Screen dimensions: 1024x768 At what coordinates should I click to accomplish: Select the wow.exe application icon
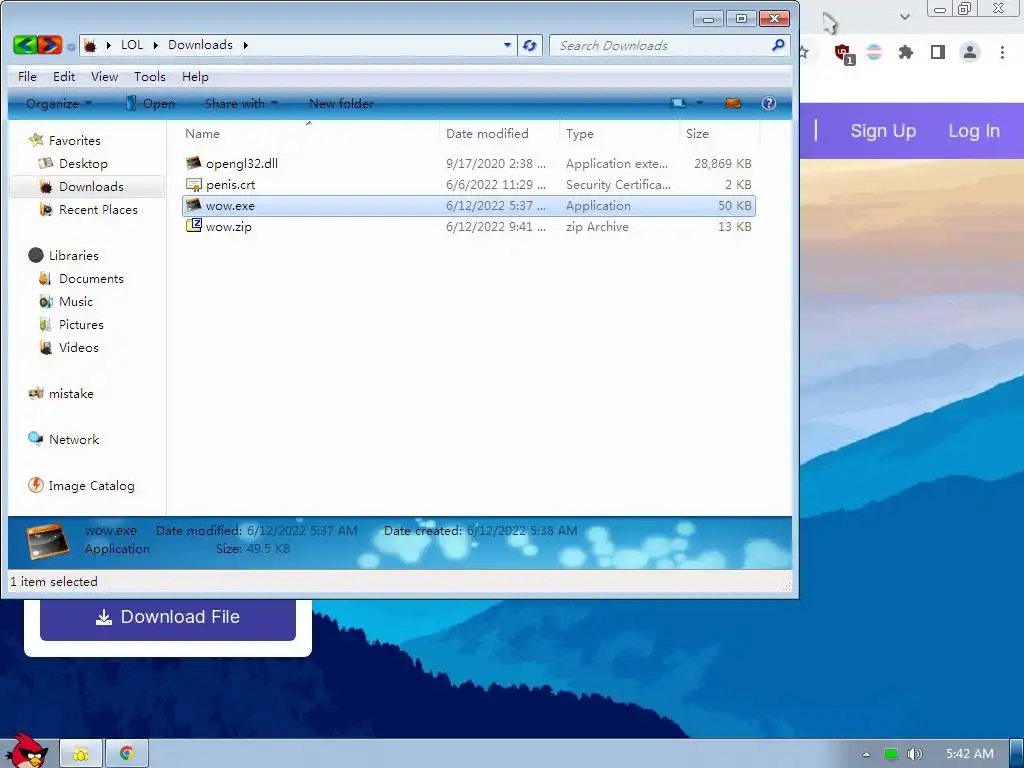[193, 206]
